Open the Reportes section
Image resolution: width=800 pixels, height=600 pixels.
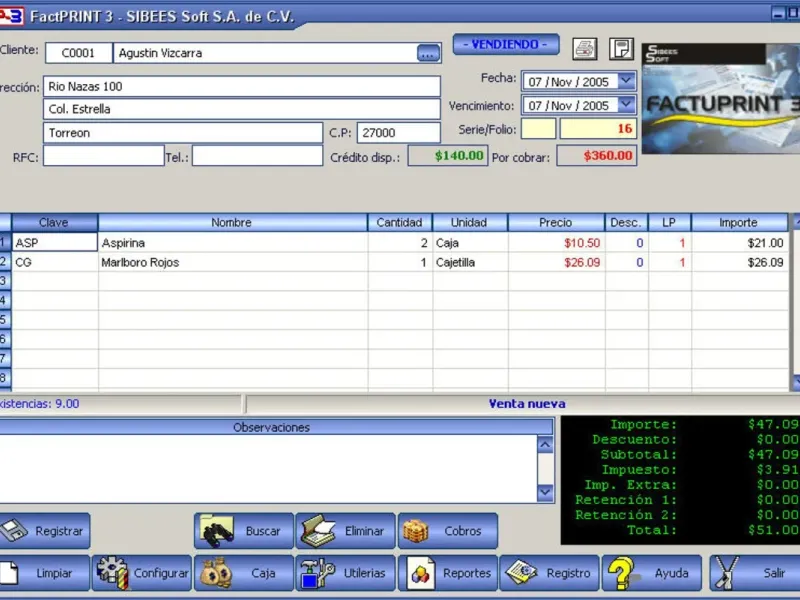447,573
